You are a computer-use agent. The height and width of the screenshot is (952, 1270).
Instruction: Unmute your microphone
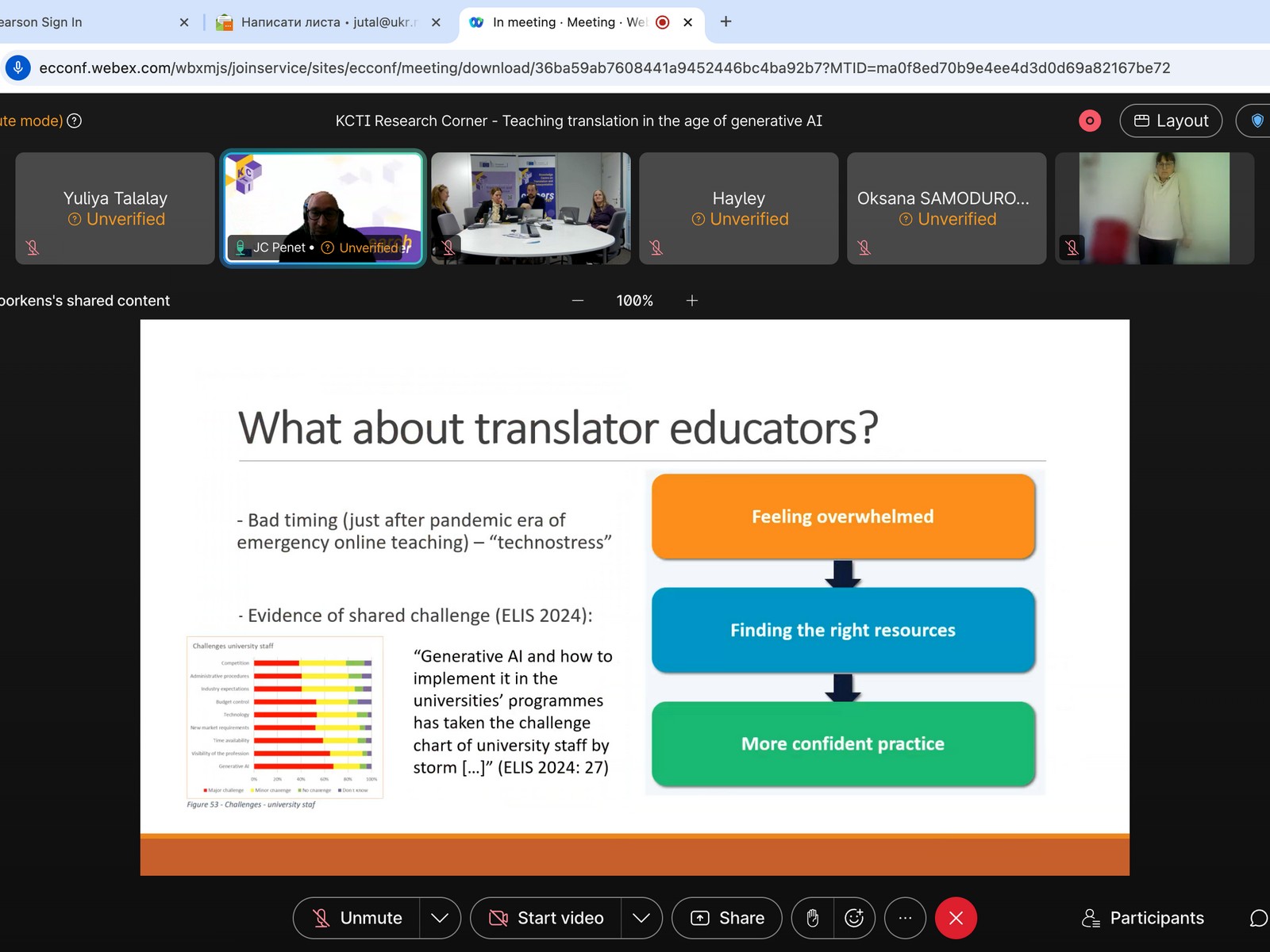click(357, 918)
